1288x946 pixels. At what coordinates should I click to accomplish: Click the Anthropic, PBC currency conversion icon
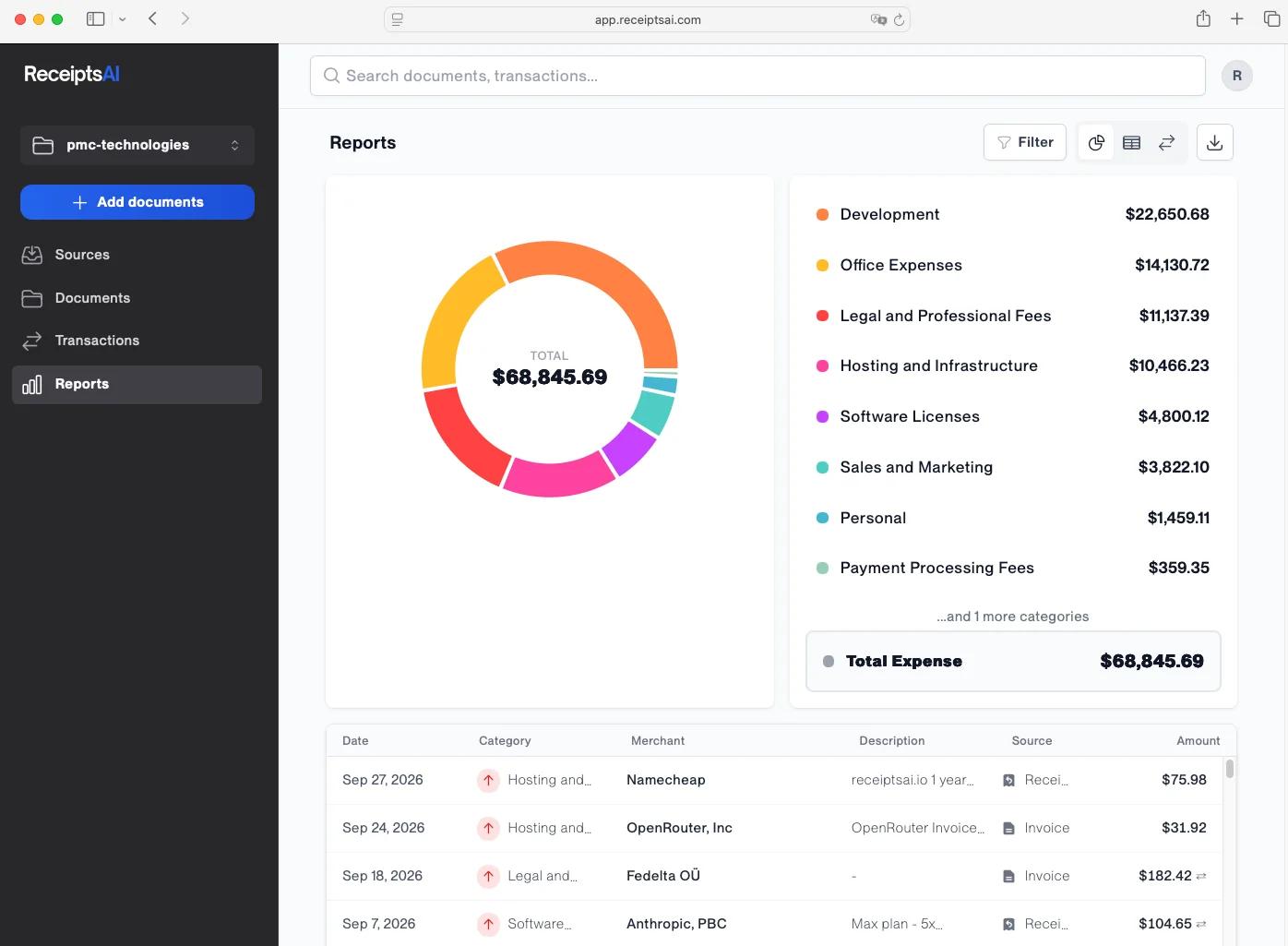(x=1201, y=924)
